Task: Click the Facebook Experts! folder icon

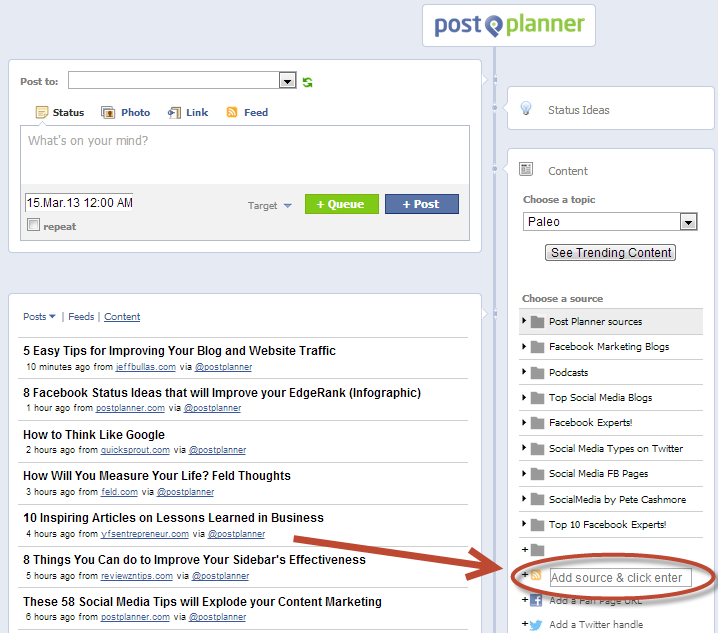Action: point(537,423)
